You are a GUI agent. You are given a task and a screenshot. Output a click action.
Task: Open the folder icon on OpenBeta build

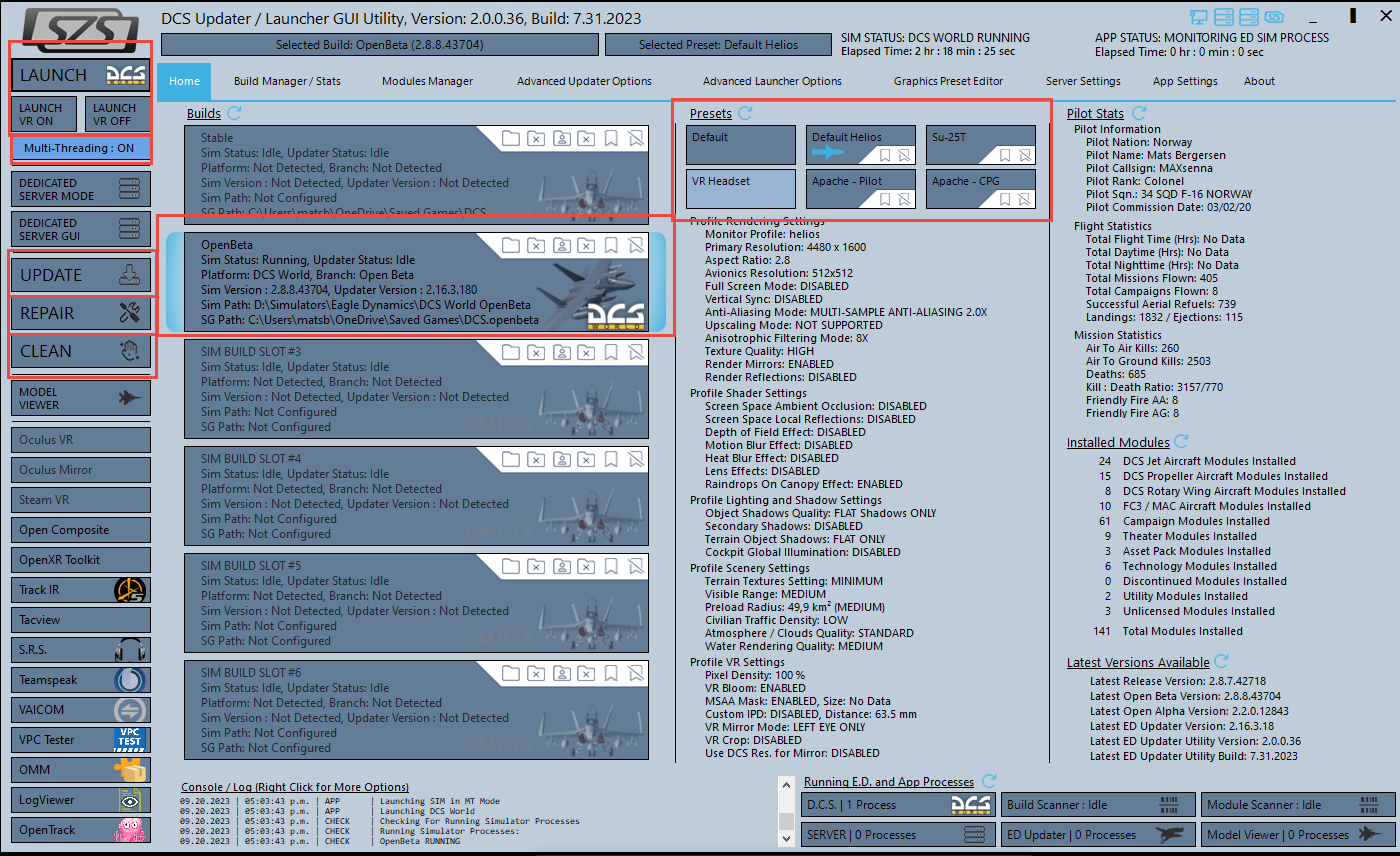coord(511,244)
